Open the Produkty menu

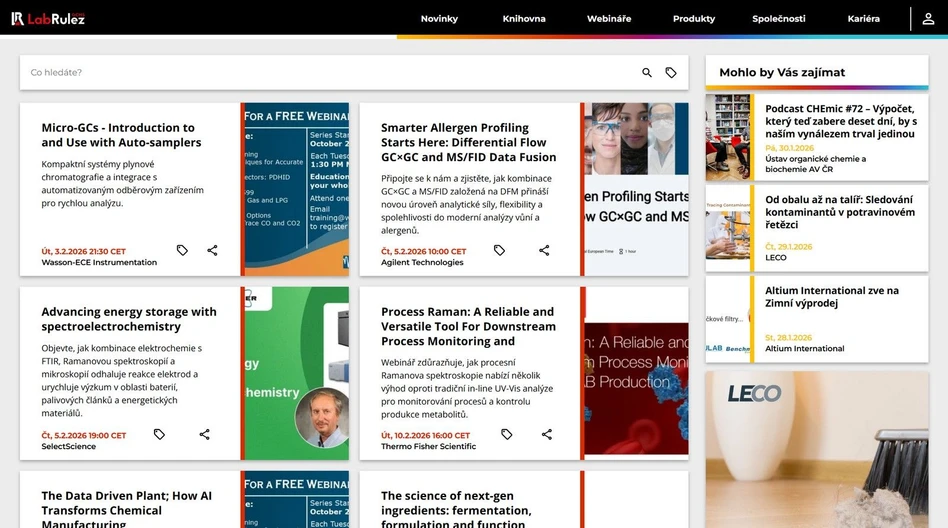[x=694, y=19]
